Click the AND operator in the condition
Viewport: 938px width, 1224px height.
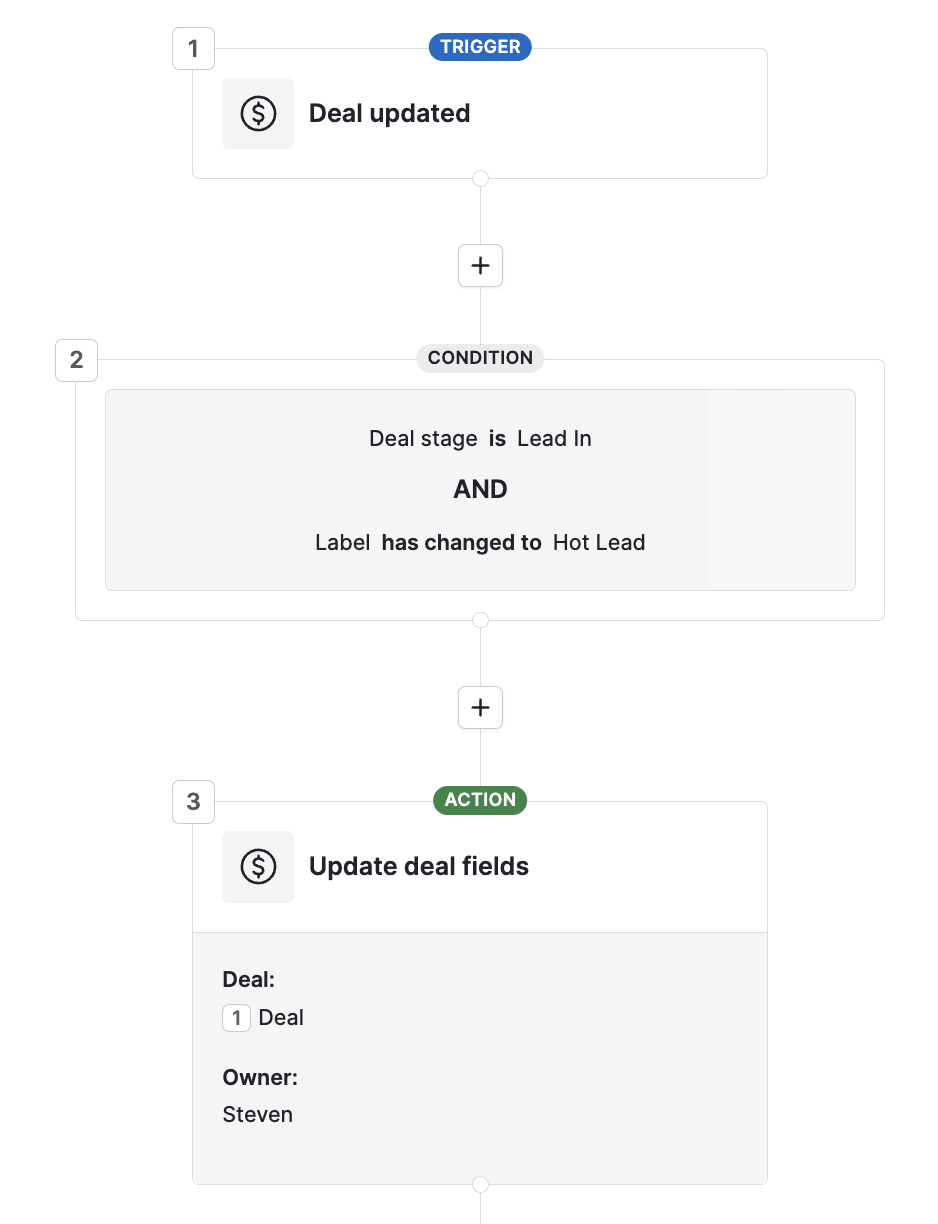point(480,489)
